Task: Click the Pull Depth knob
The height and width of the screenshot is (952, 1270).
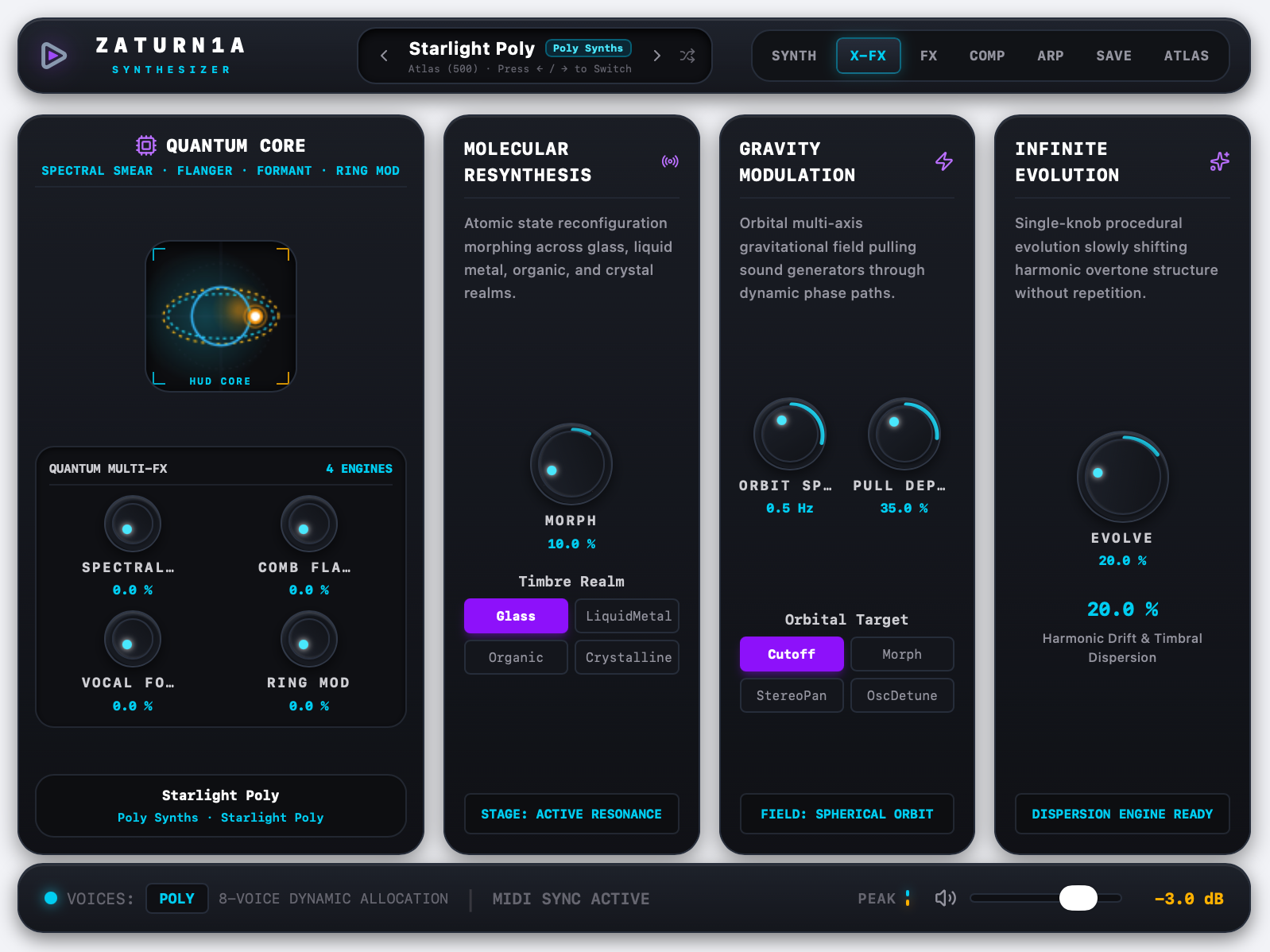Action: (904, 434)
